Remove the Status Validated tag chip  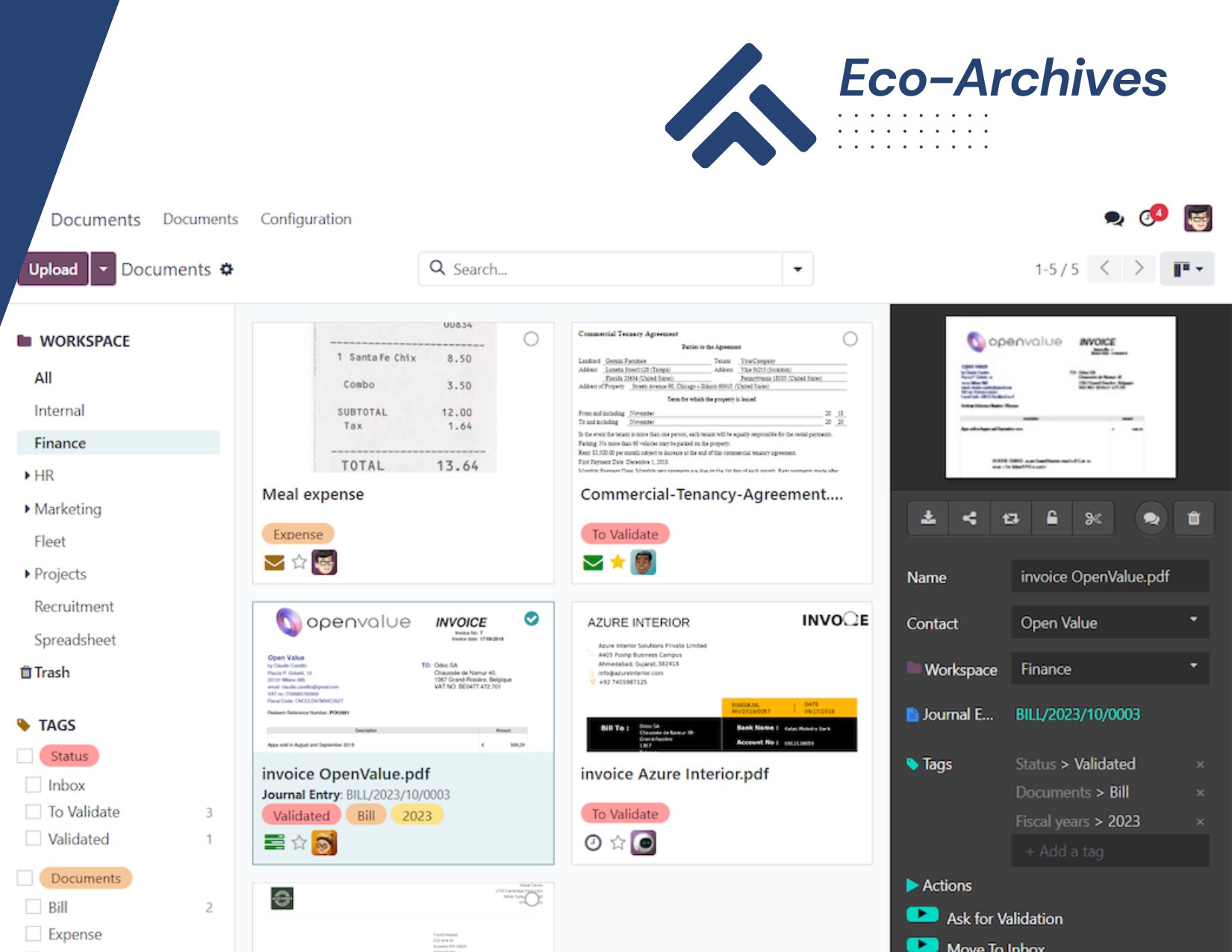click(1201, 764)
